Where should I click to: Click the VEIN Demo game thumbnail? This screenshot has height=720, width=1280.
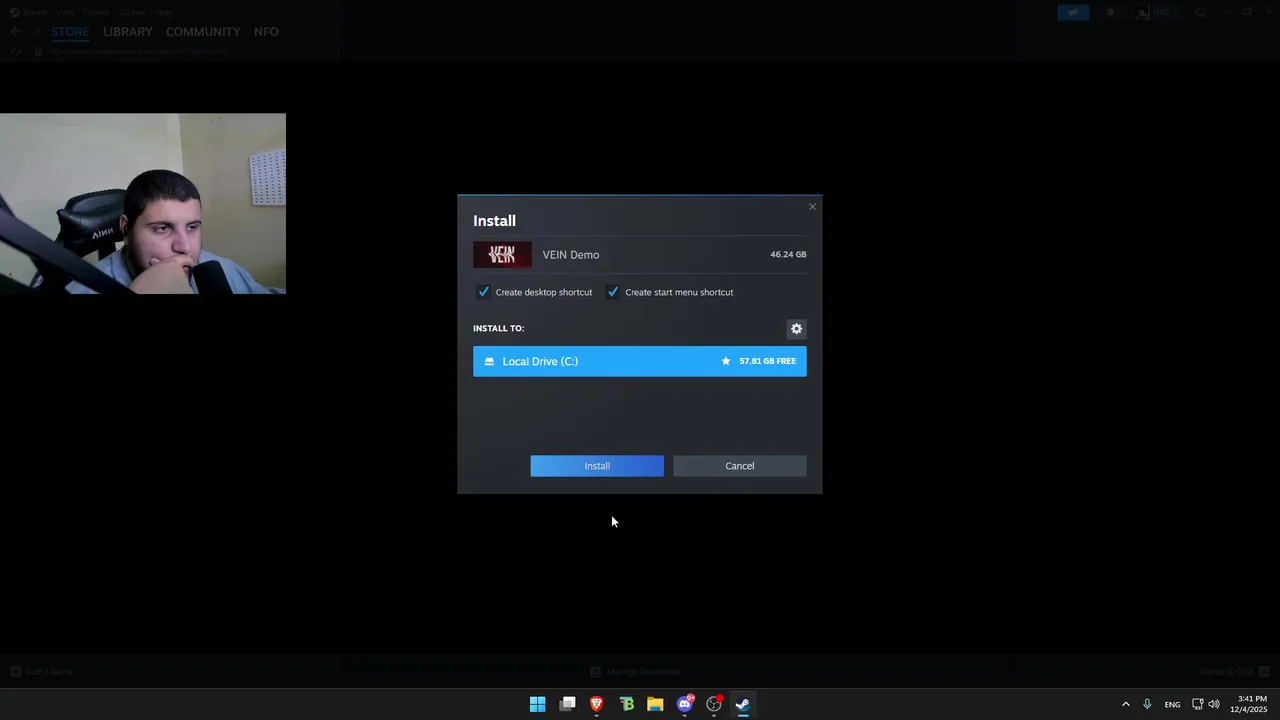[502, 255]
